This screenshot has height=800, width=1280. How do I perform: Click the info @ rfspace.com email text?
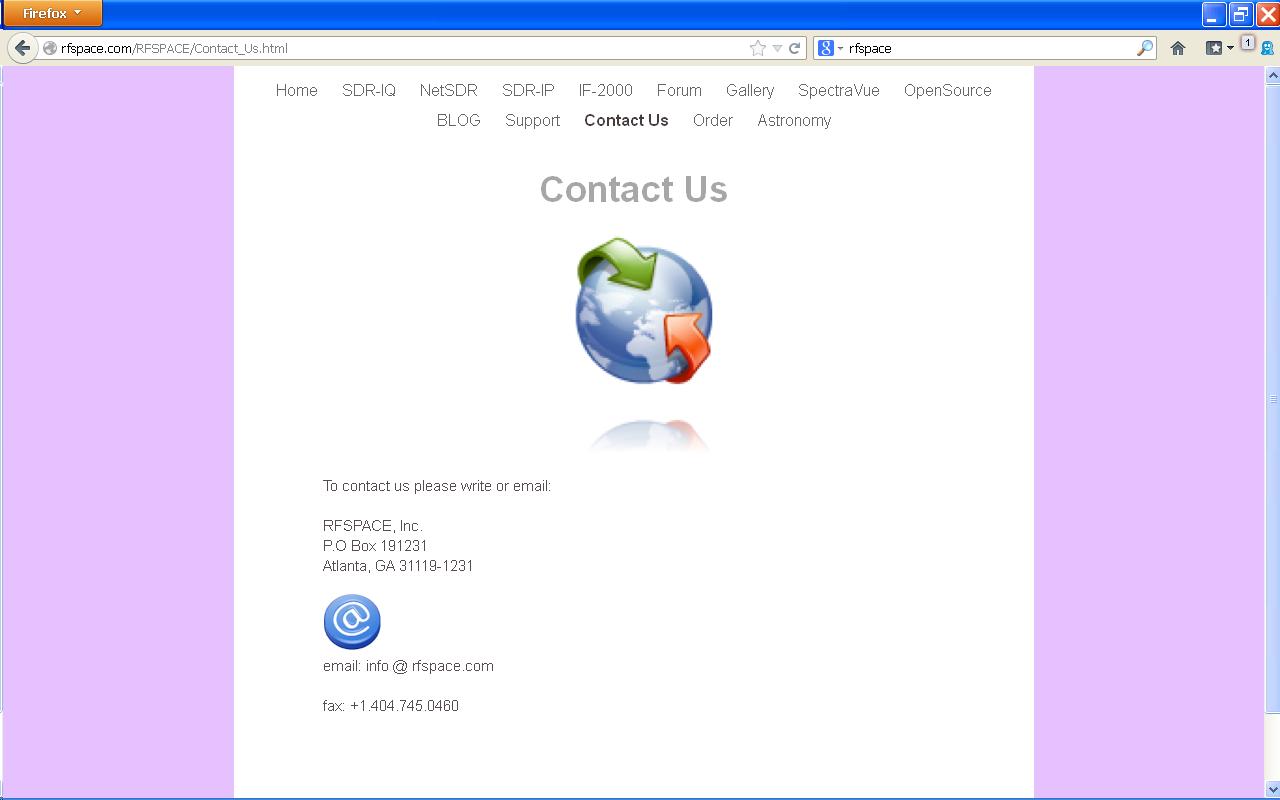point(430,666)
